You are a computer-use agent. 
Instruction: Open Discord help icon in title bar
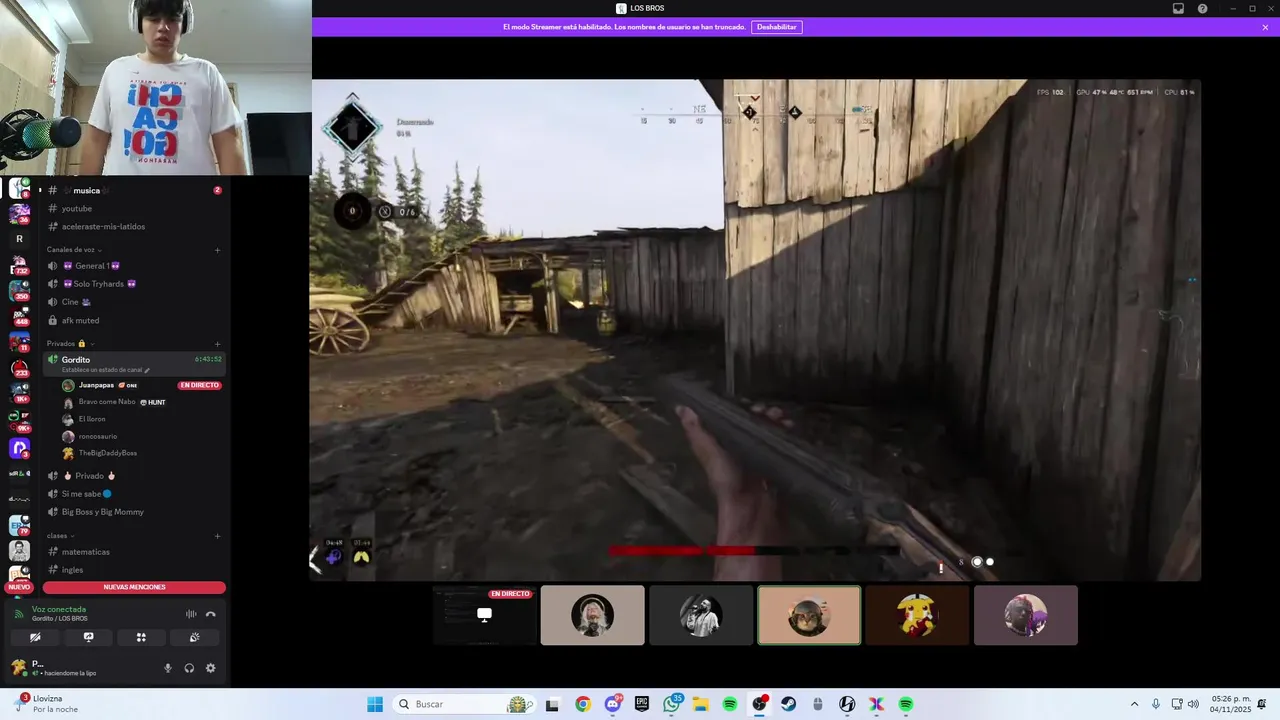[1202, 8]
